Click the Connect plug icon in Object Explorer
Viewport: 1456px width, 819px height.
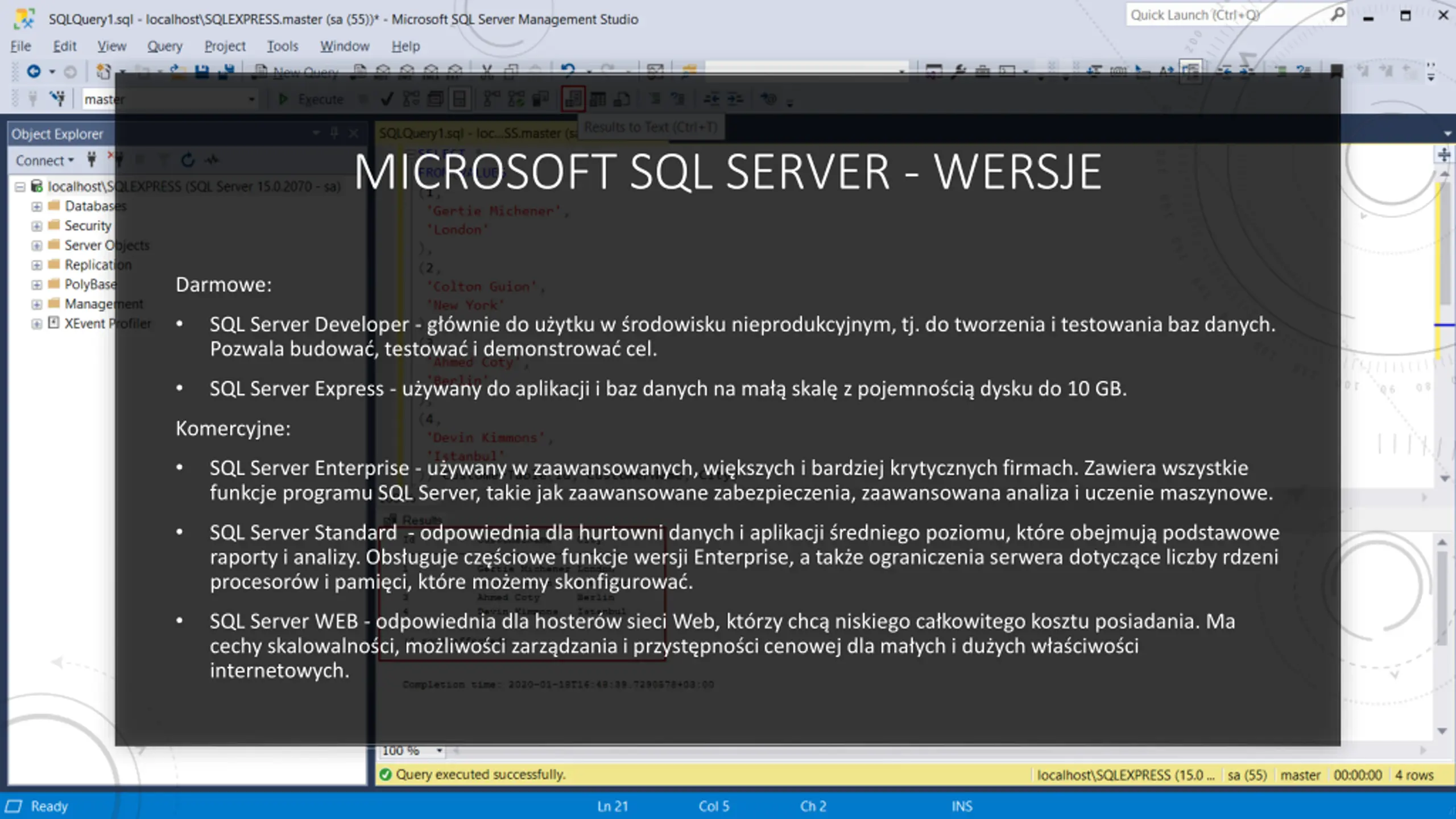point(92,160)
